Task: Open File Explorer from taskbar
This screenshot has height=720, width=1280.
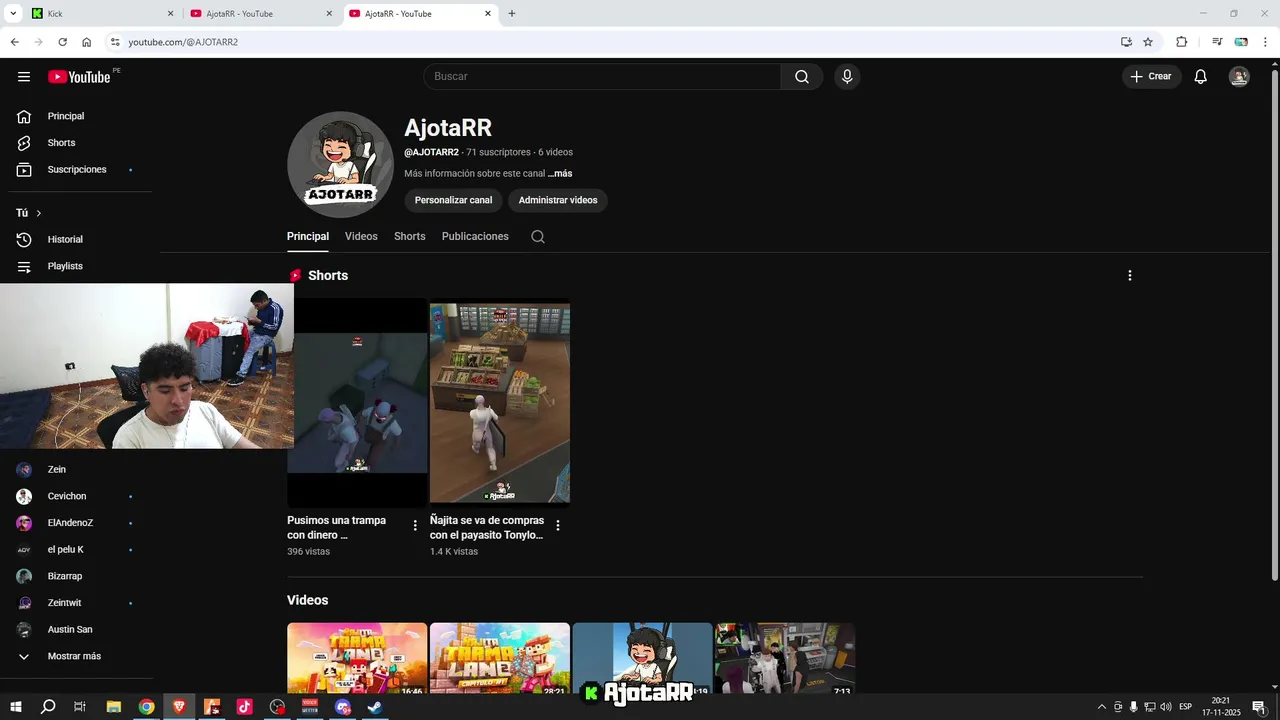Action: [114, 707]
